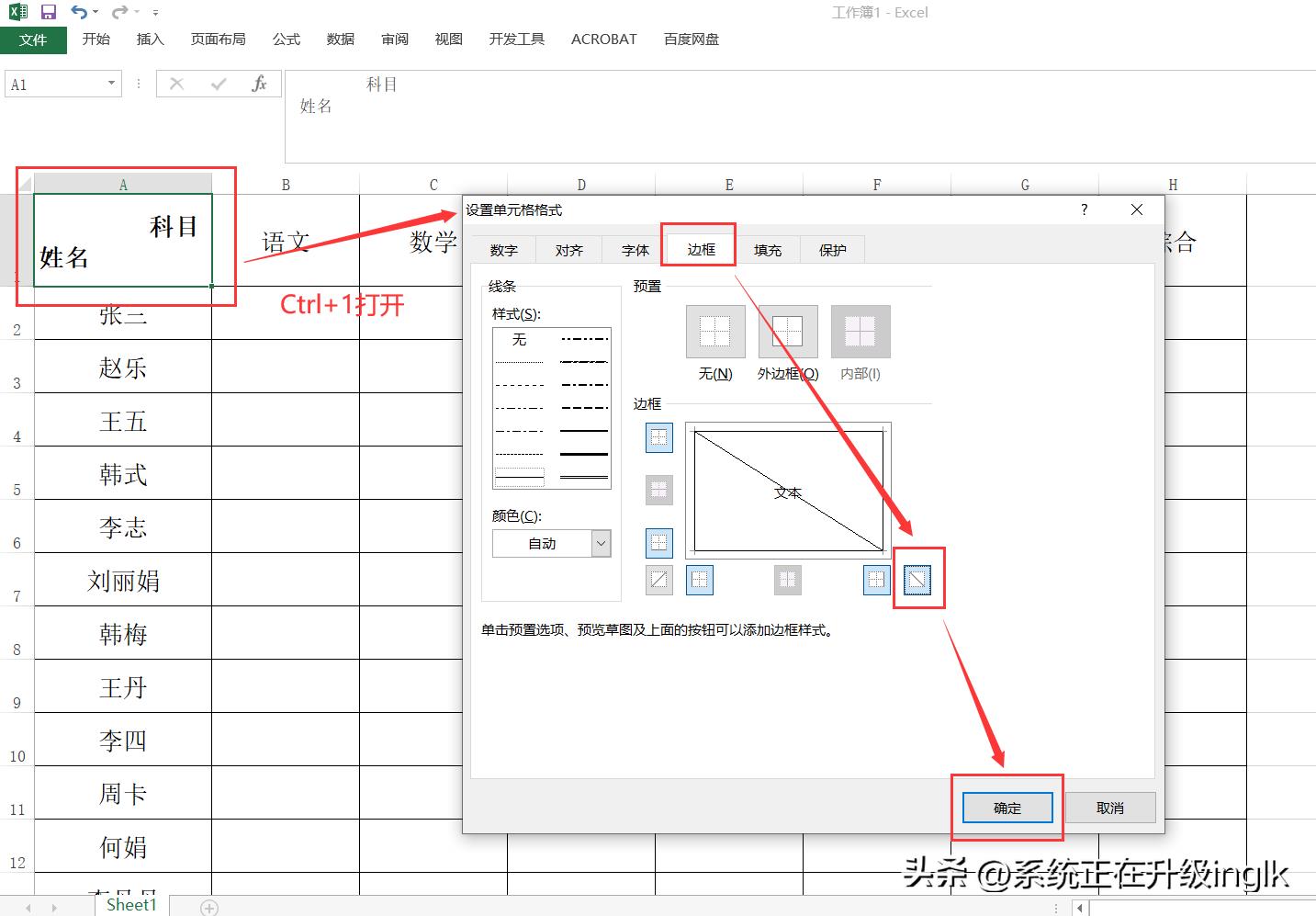Open the 颜色 color dropdown
This screenshot has width=1316, height=916.
pyautogui.click(x=601, y=544)
